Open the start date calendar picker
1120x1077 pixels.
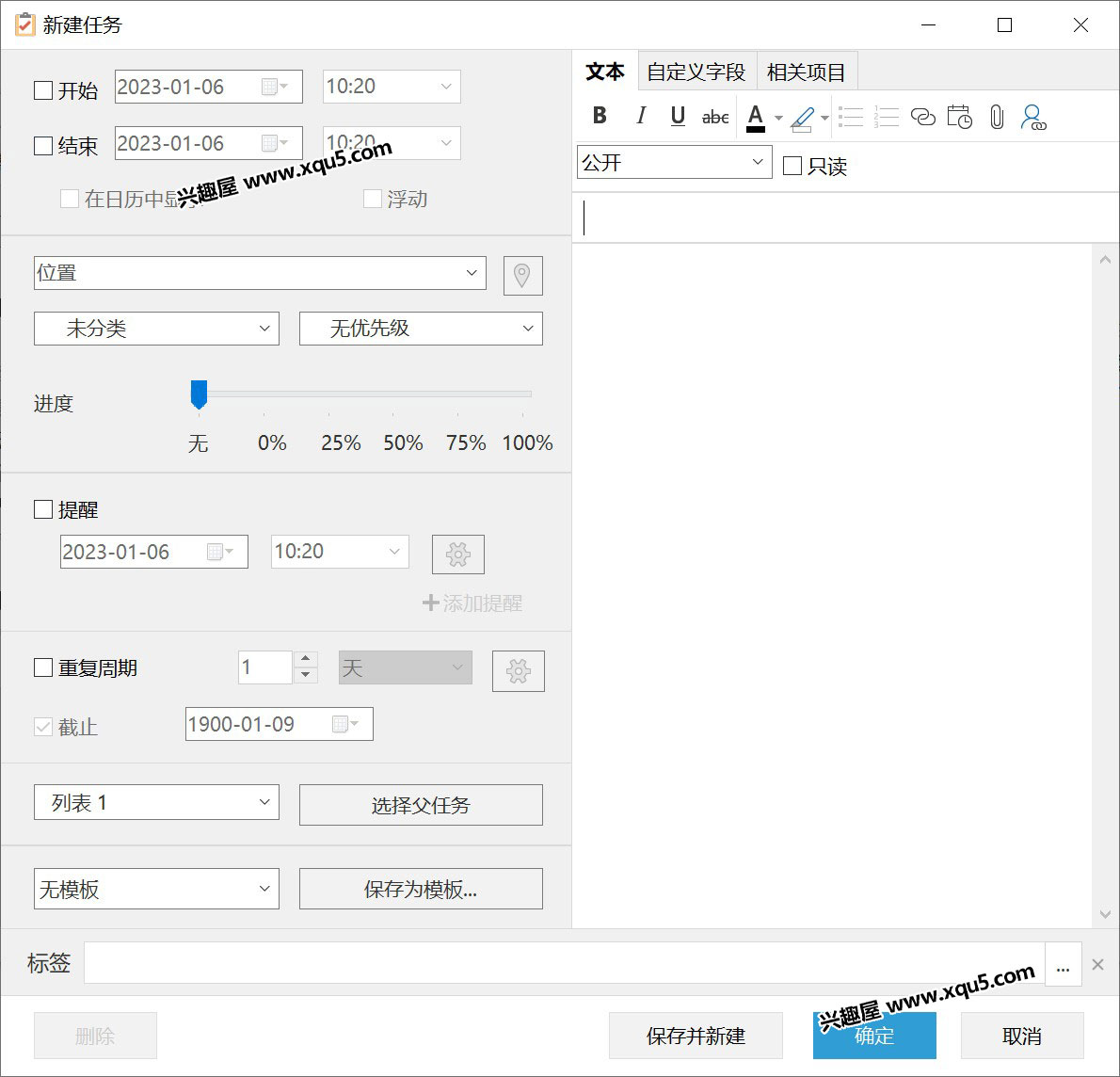(x=275, y=87)
